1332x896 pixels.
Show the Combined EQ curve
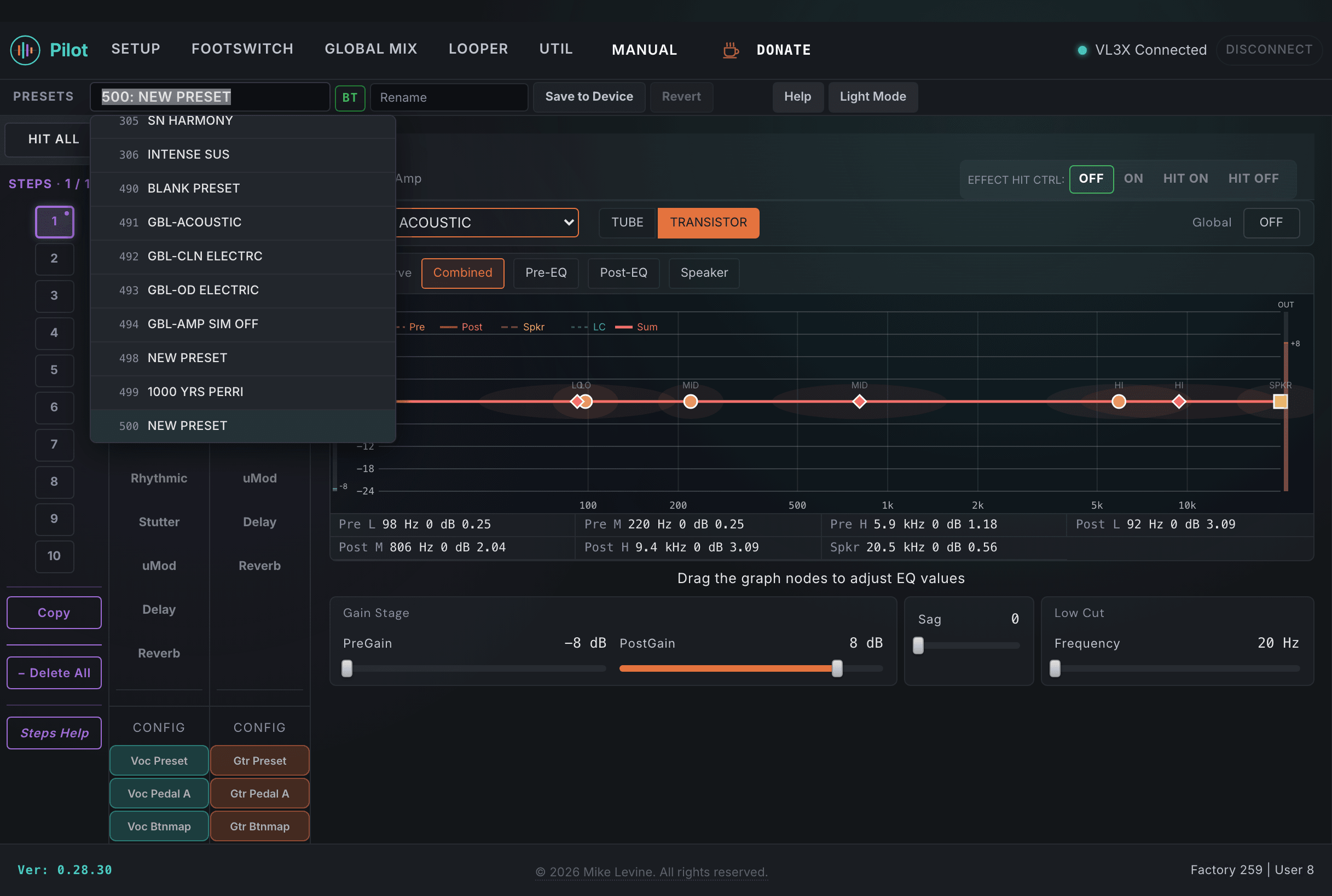click(462, 273)
